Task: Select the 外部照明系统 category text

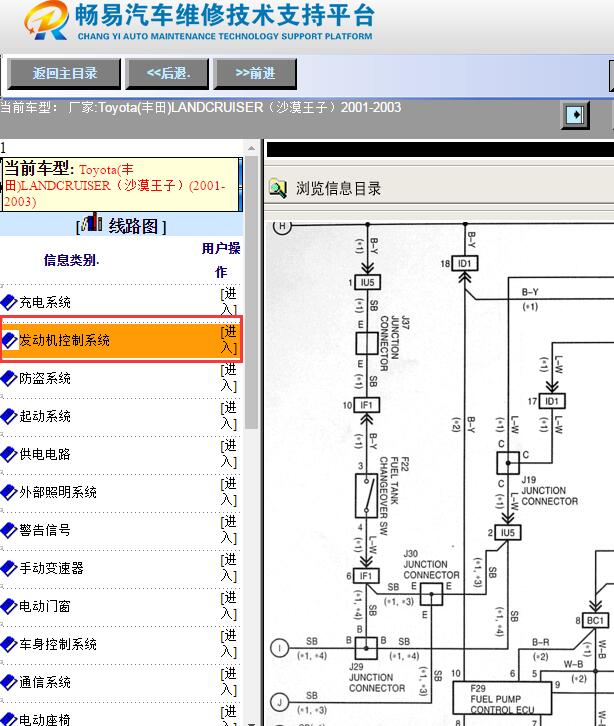Action: tap(58, 492)
